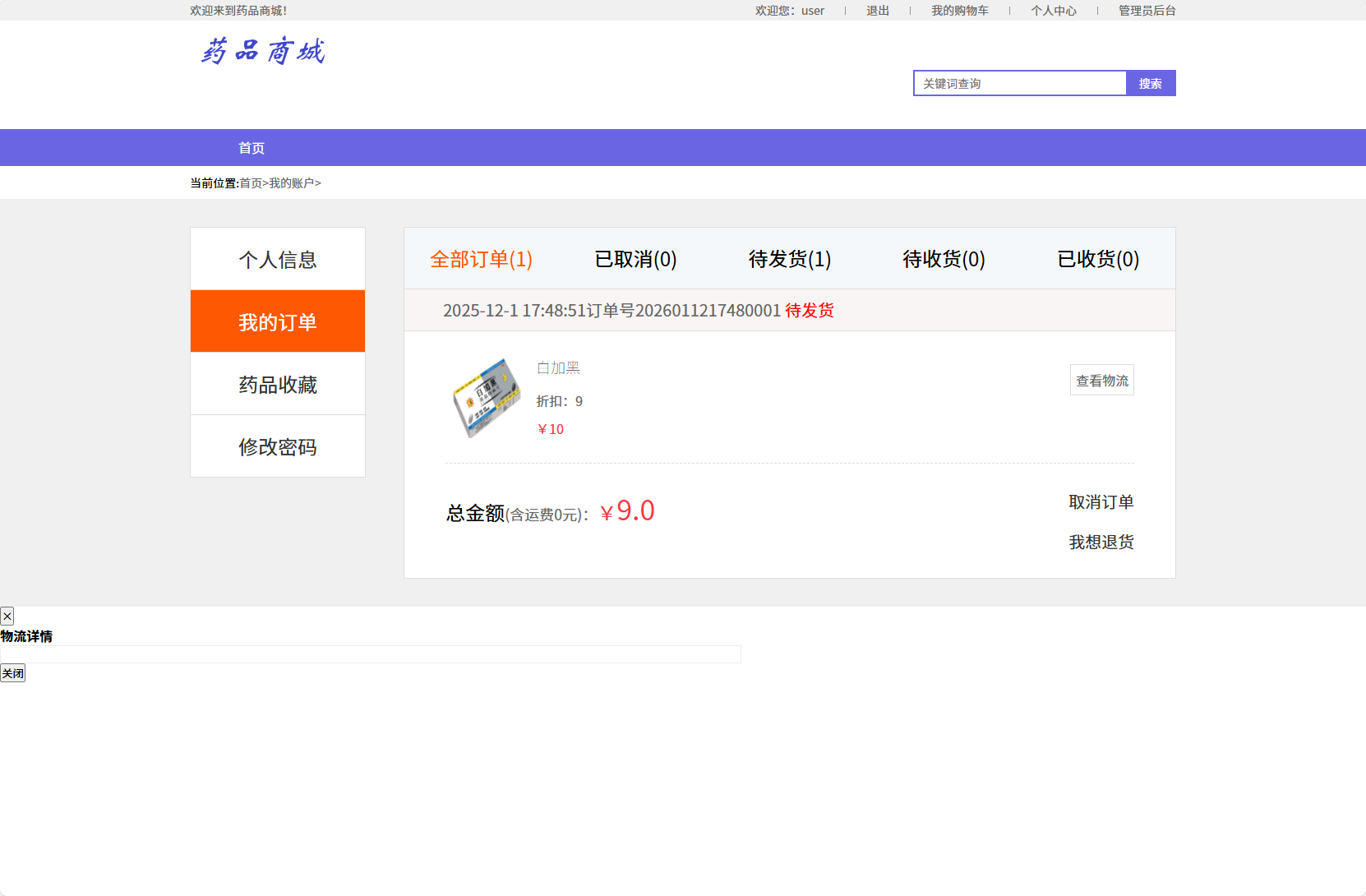
Task: Open 个人中心 in the top bar
Action: [1054, 10]
